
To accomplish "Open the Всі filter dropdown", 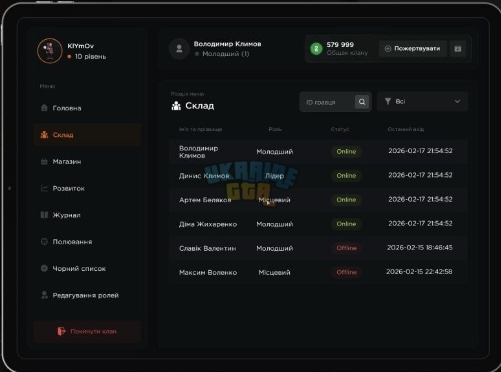I will pyautogui.click(x=422, y=101).
